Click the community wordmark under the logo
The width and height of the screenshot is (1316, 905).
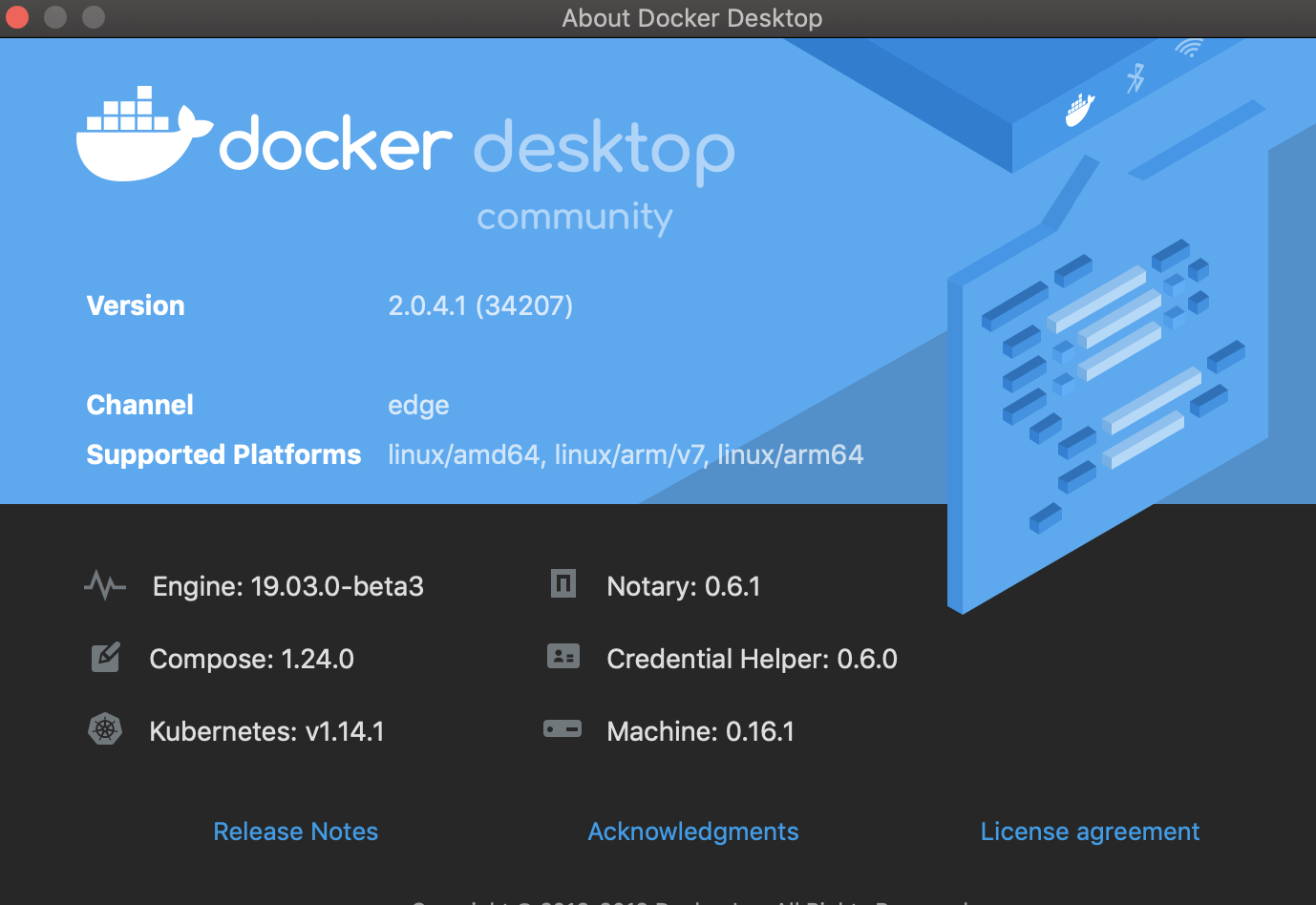coord(574,217)
